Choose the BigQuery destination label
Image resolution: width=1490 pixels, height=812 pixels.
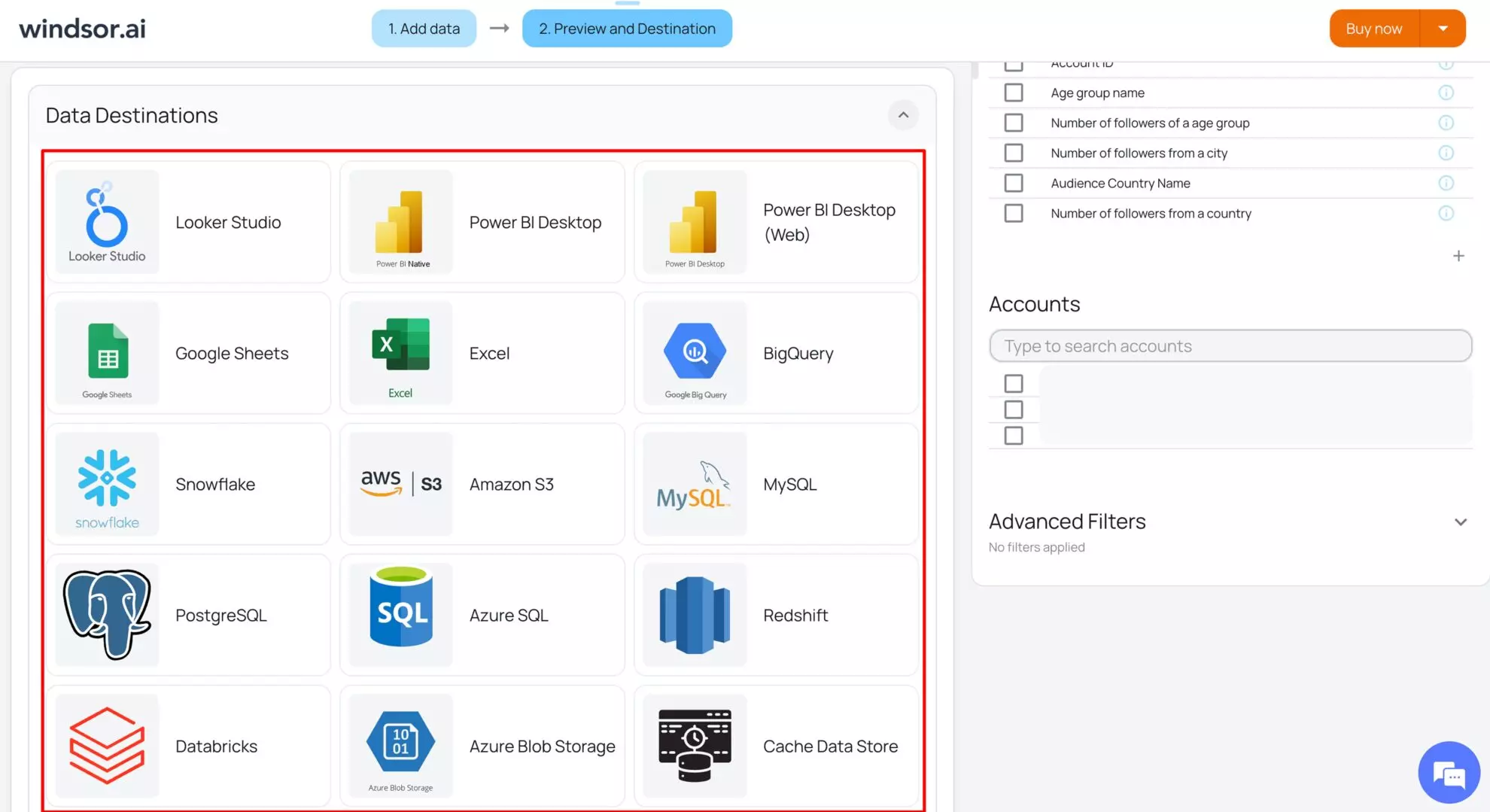pyautogui.click(x=798, y=353)
